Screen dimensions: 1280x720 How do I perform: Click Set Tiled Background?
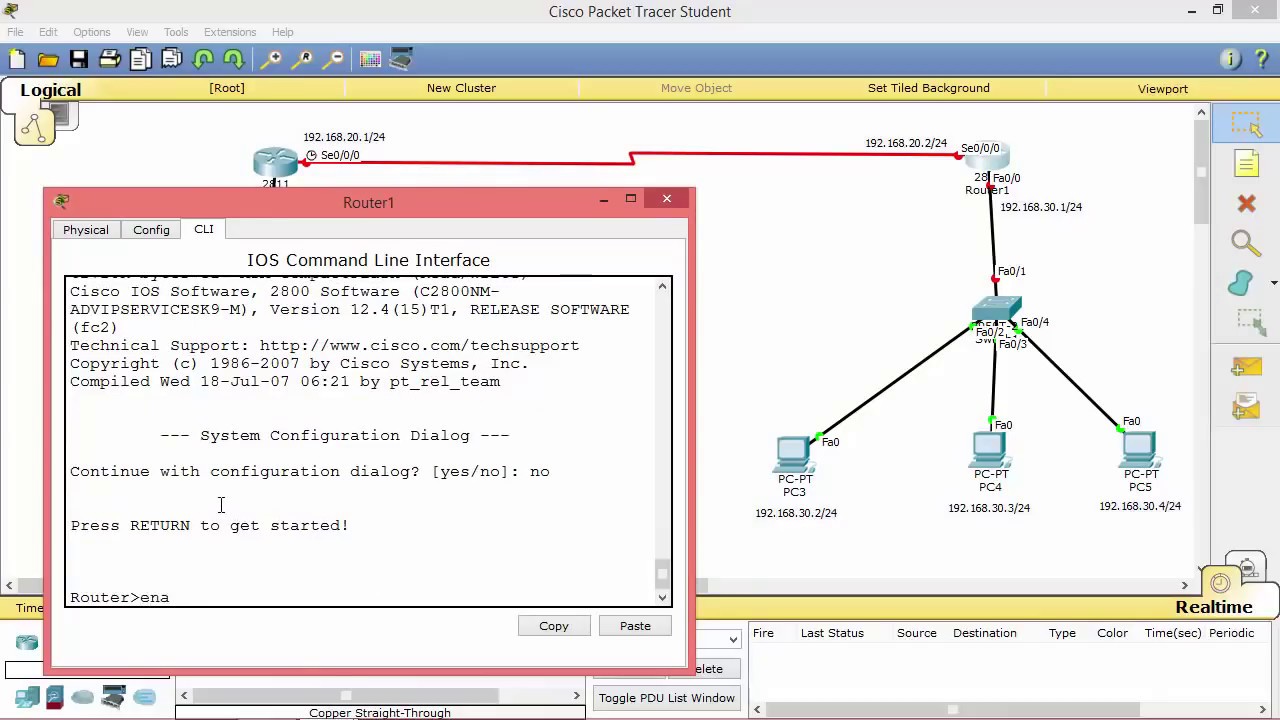click(929, 88)
